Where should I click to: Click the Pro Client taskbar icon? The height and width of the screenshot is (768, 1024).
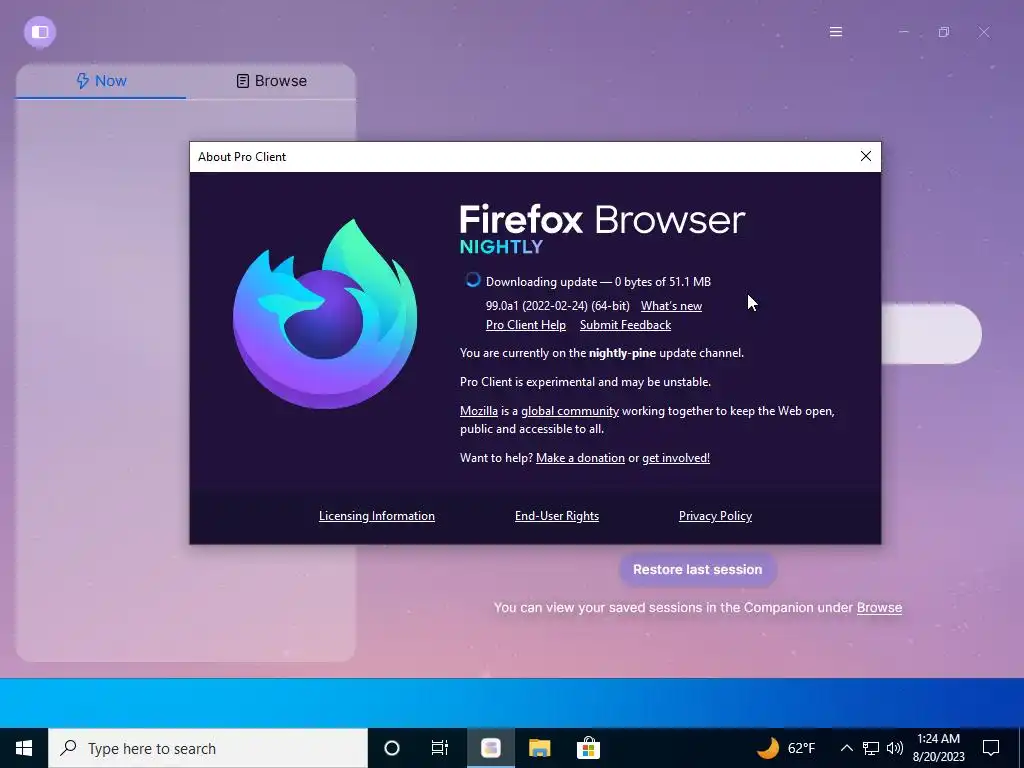(x=490, y=748)
